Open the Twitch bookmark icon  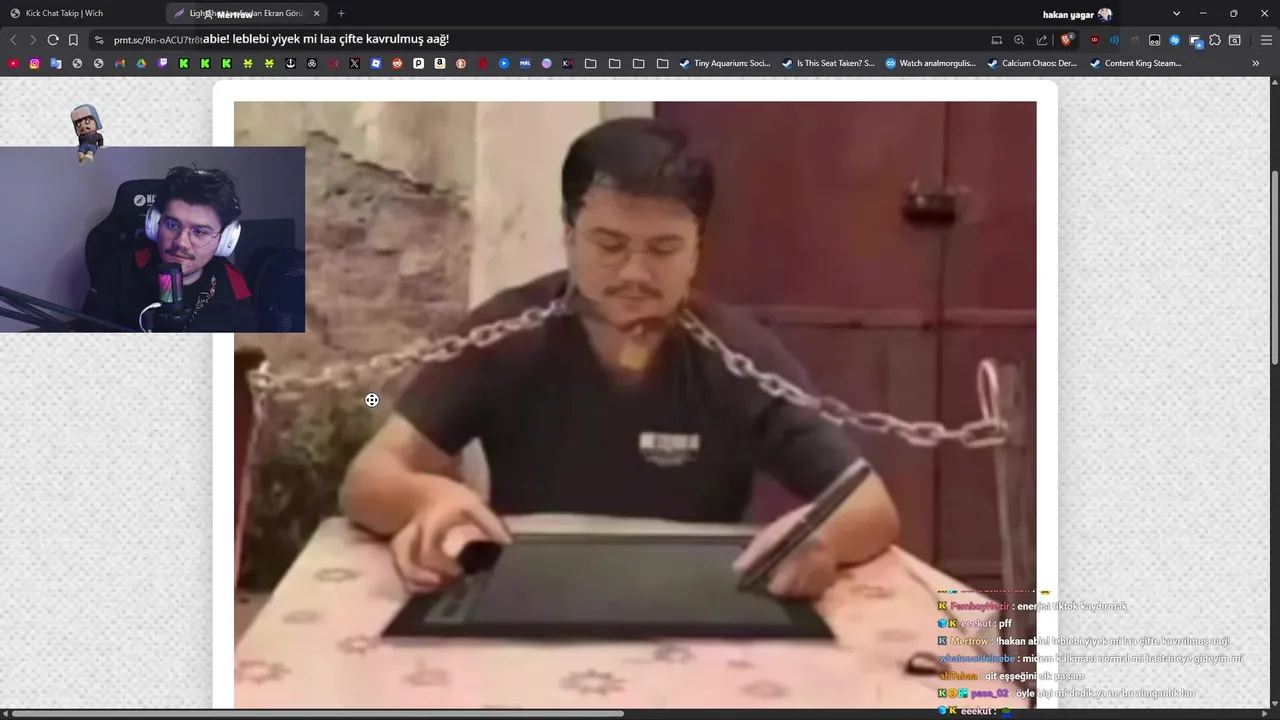click(163, 63)
